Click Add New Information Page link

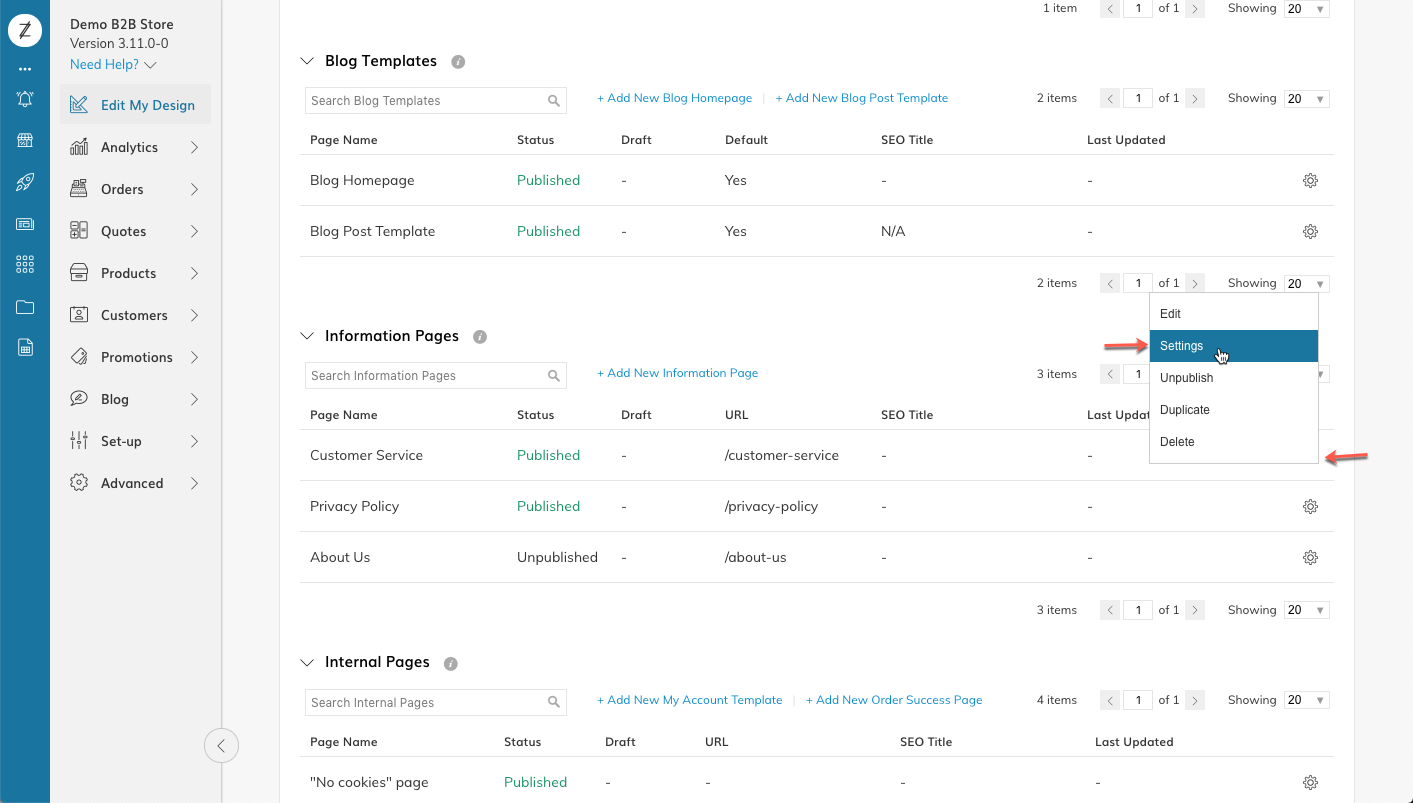tap(678, 373)
